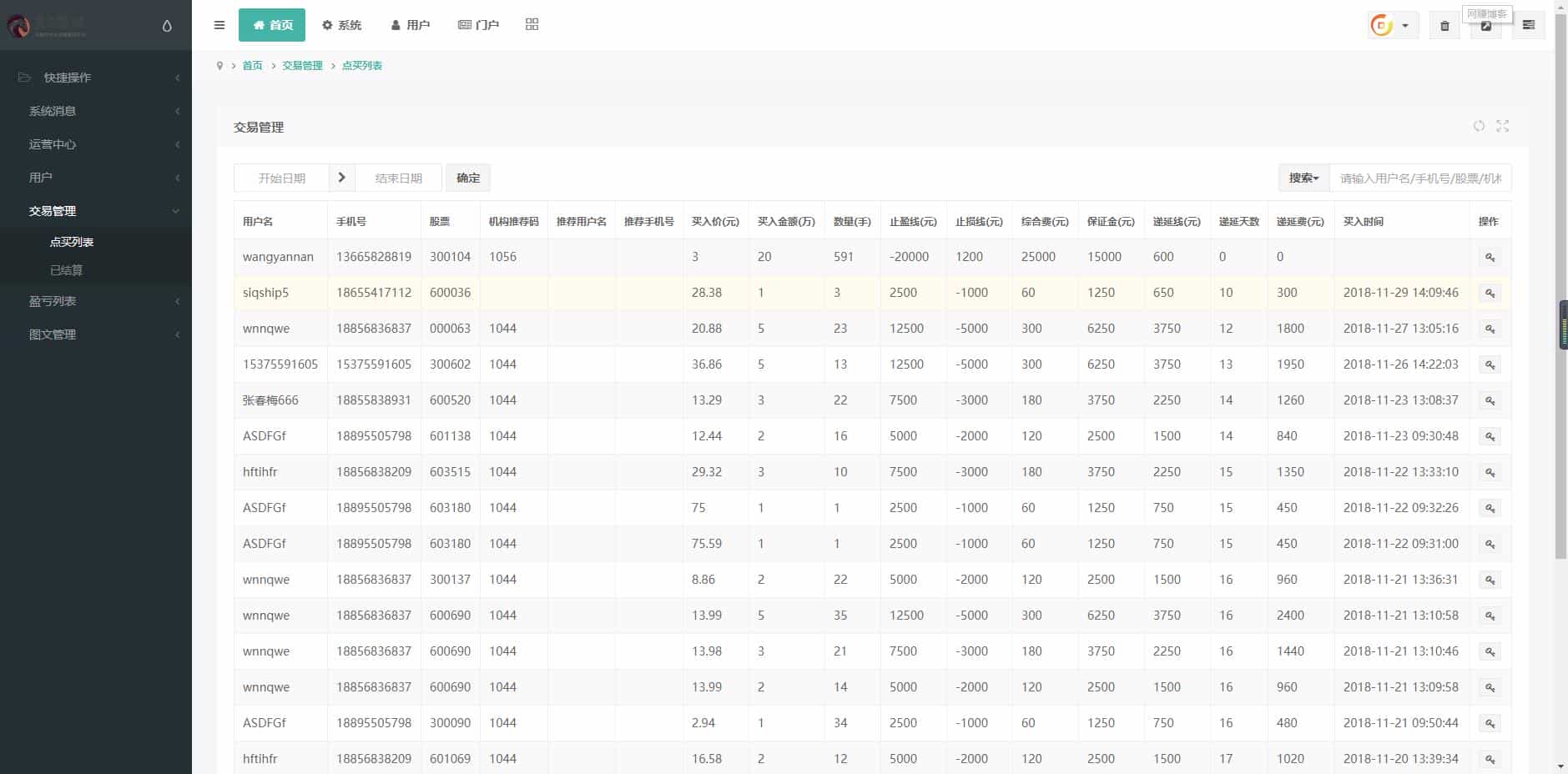
Task: Switch to the 系统 top navigation tab
Action: [x=341, y=25]
